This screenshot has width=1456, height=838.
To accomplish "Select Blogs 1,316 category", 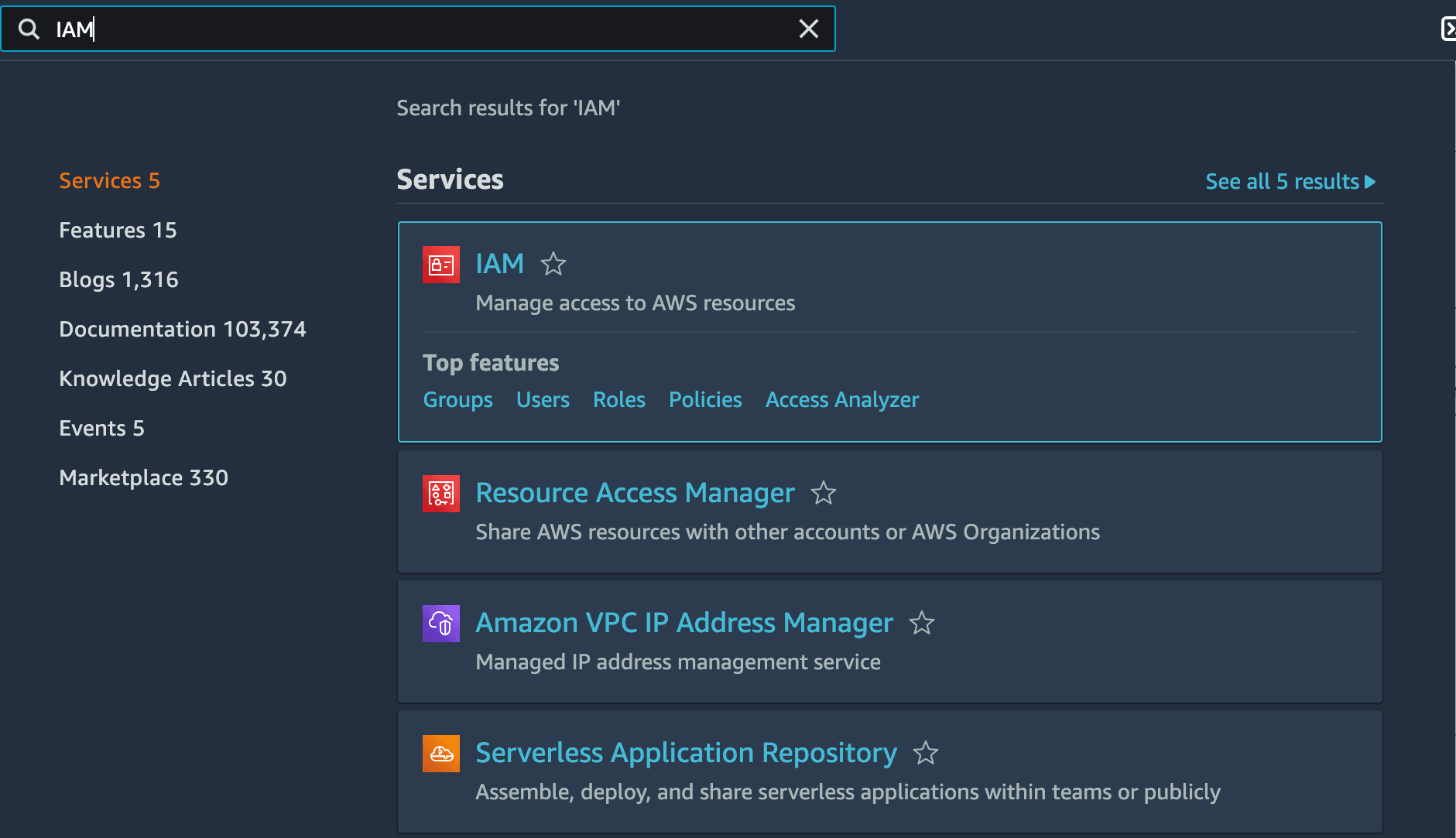I will [118, 280].
